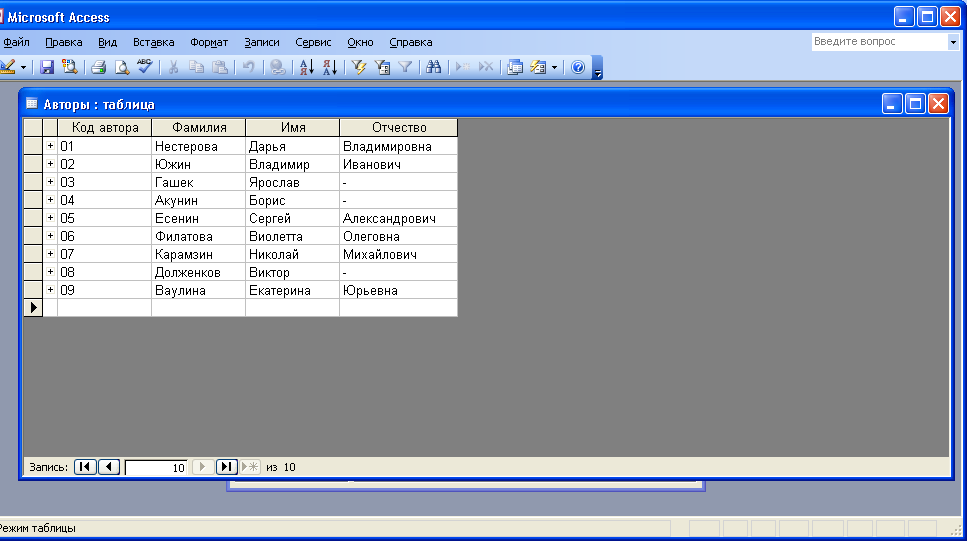Open Find with binoculars icon
Image resolution: width=967 pixels, height=541 pixels.
tap(434, 67)
